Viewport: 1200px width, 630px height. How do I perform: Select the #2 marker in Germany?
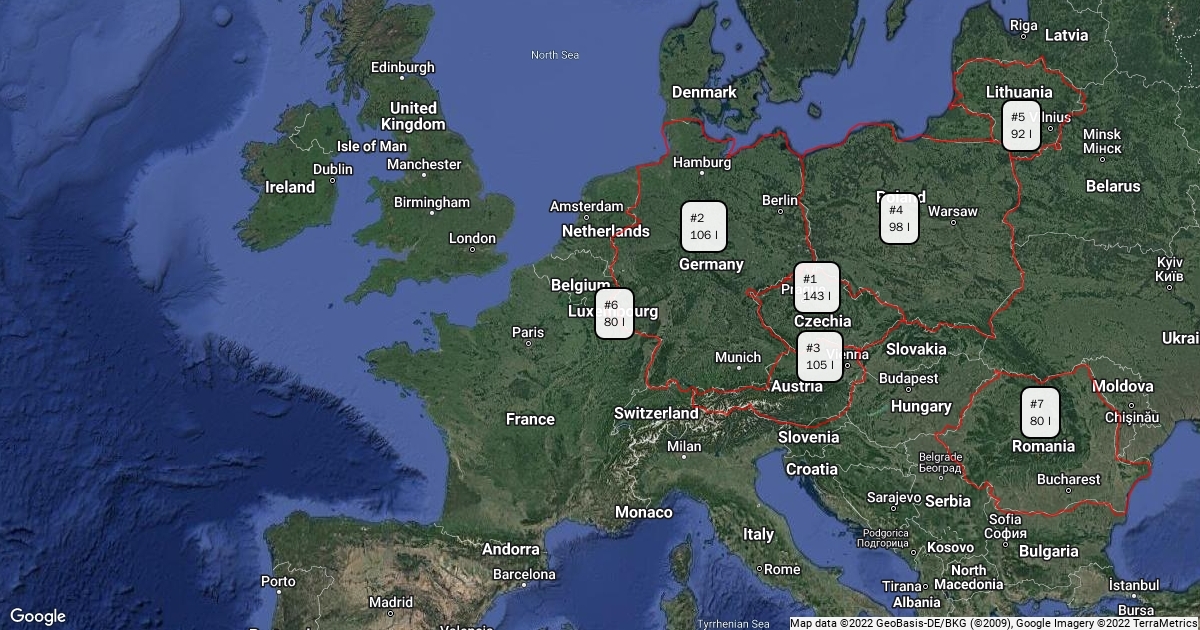pos(703,227)
